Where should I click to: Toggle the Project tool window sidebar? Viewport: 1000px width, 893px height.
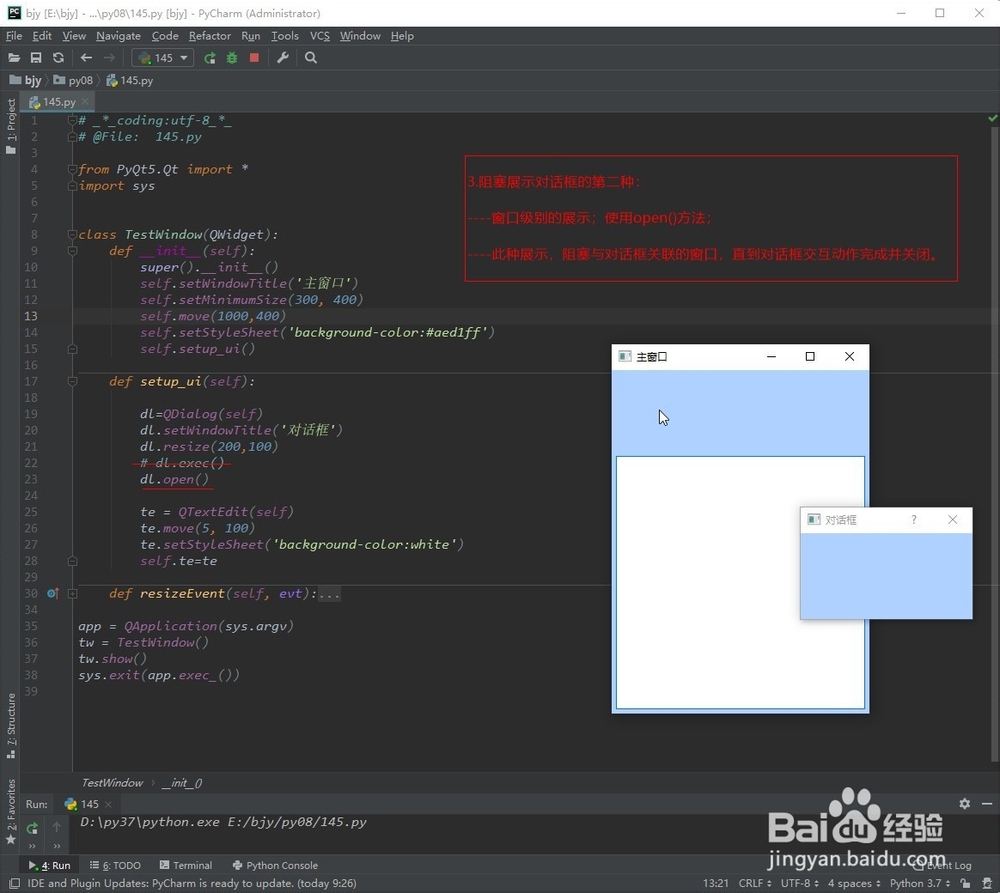point(10,126)
